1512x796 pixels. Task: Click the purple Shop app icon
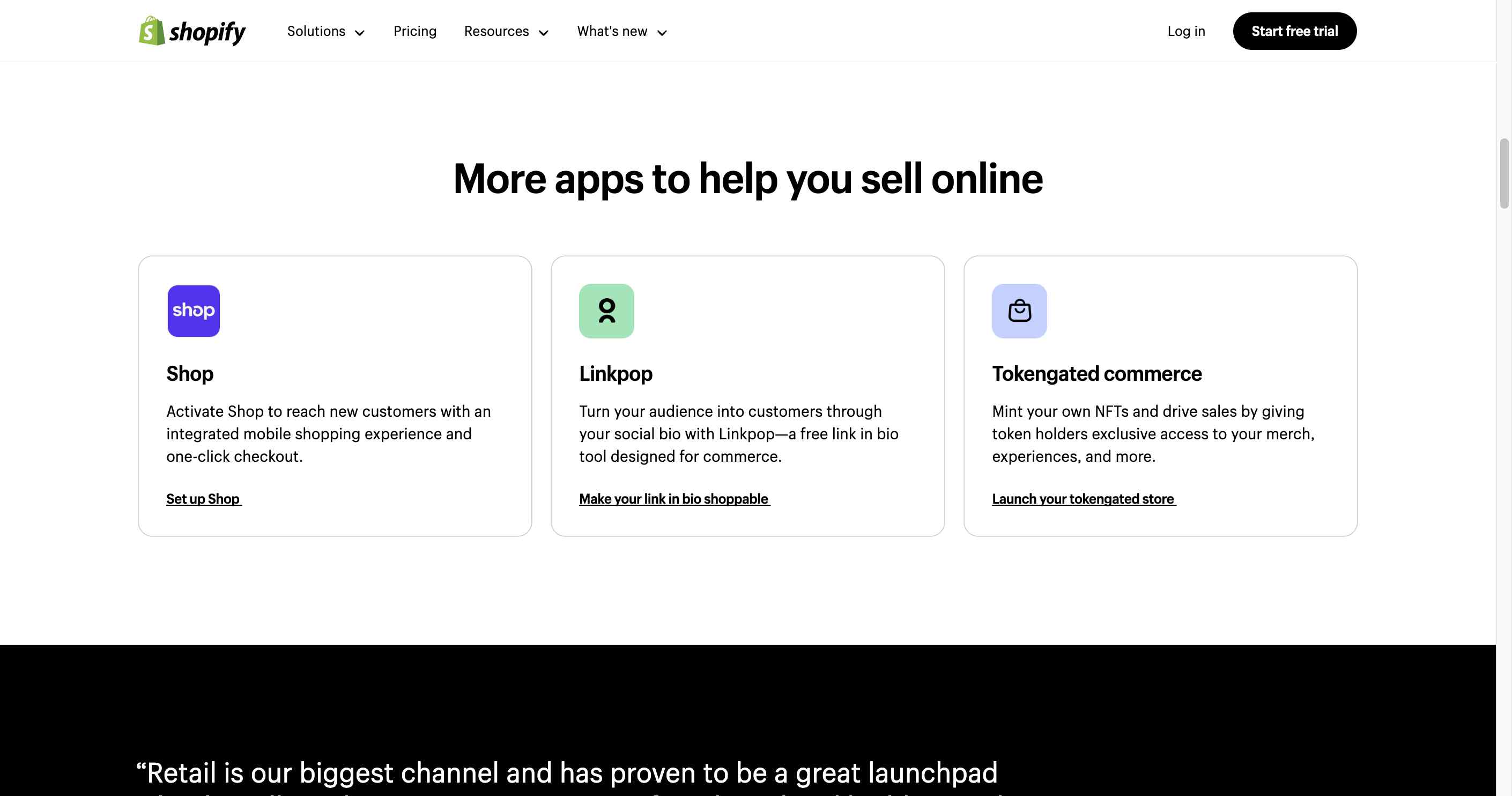[194, 311]
